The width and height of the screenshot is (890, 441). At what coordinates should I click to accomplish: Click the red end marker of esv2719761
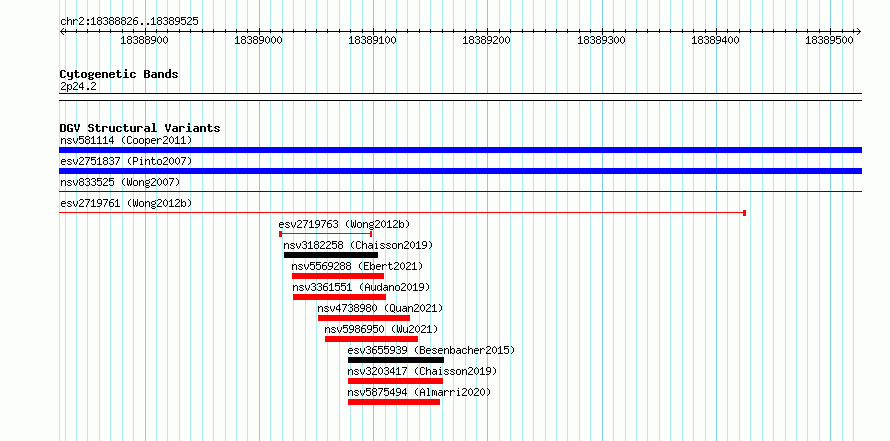tap(744, 213)
